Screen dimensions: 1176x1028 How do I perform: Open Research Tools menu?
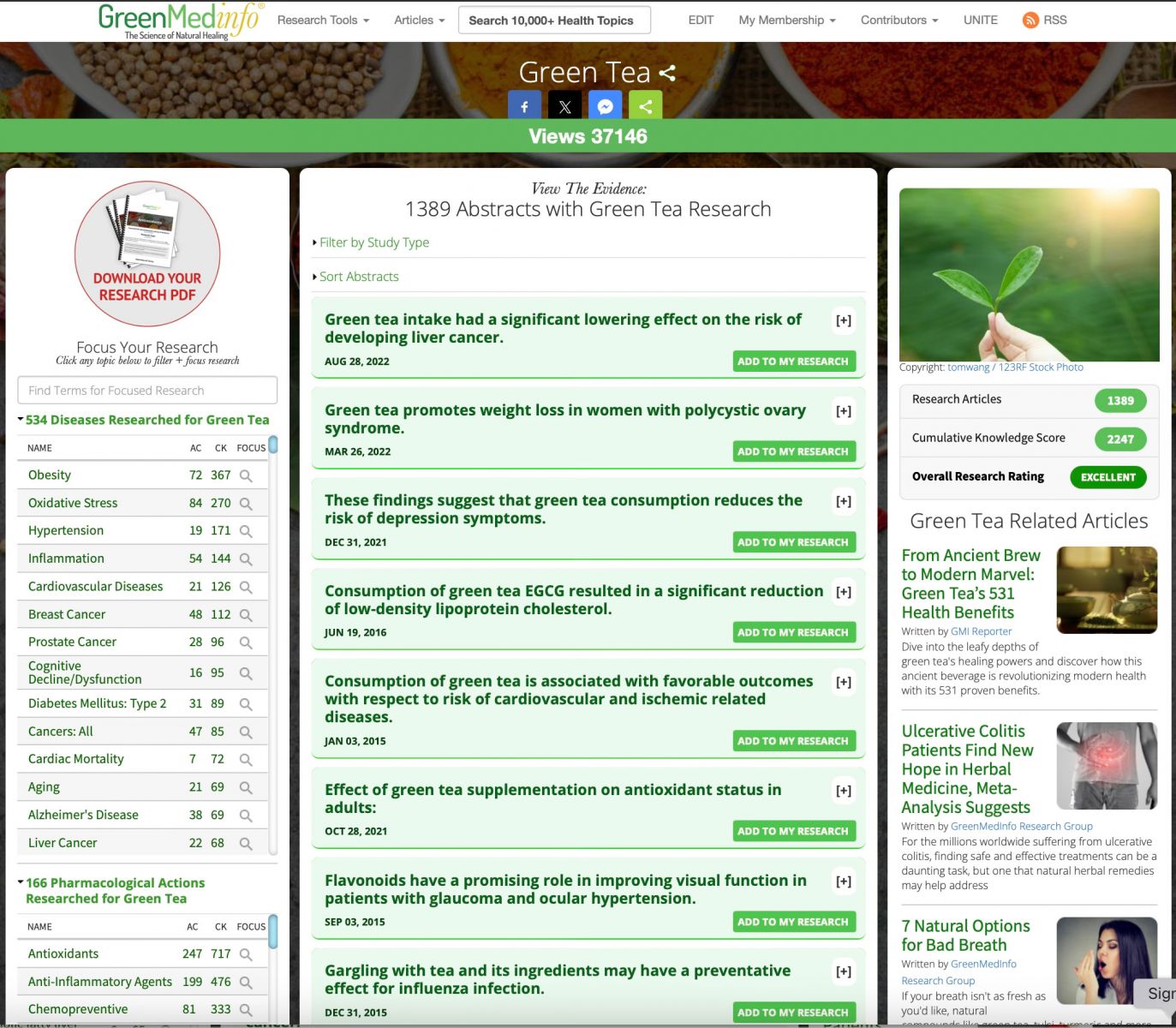[x=323, y=20]
